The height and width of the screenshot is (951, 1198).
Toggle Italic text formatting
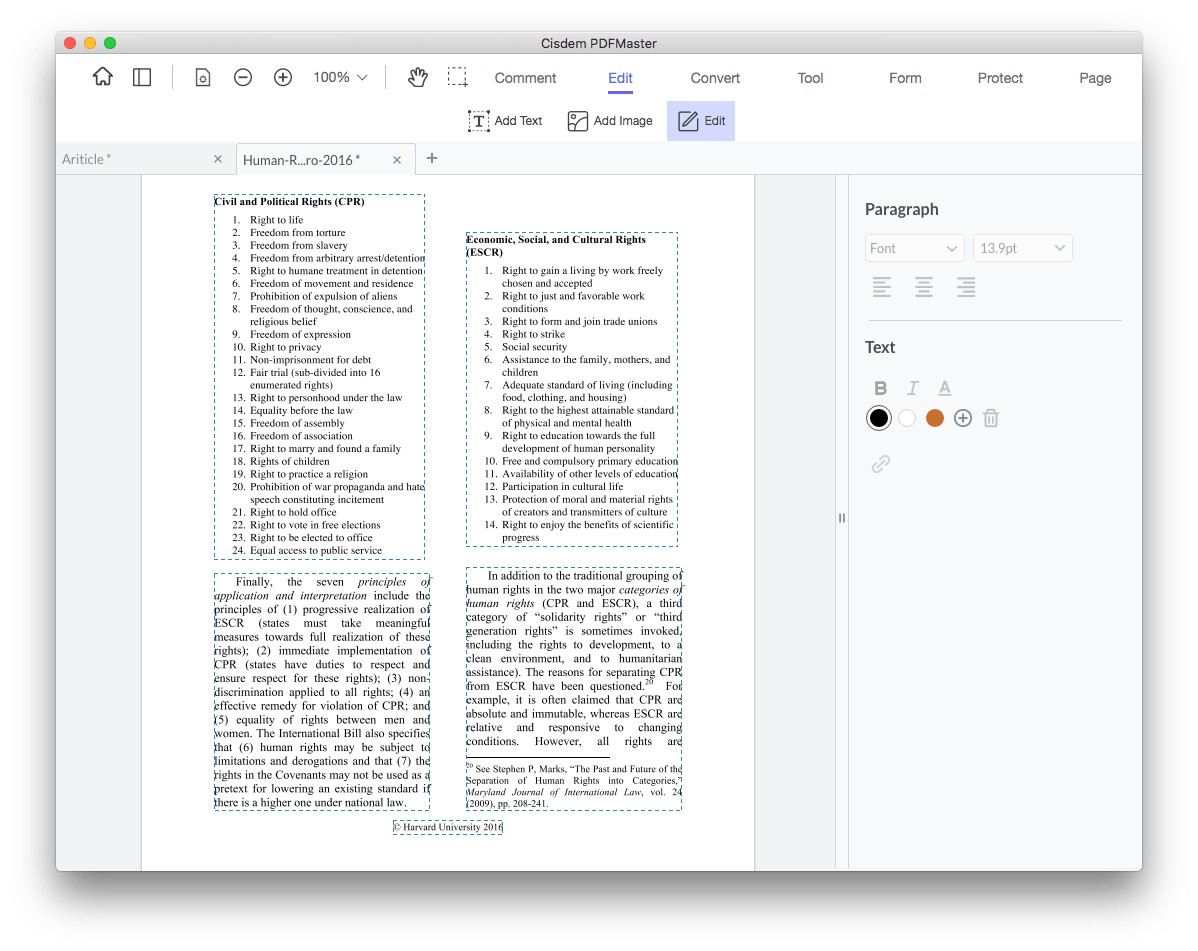[x=912, y=388]
